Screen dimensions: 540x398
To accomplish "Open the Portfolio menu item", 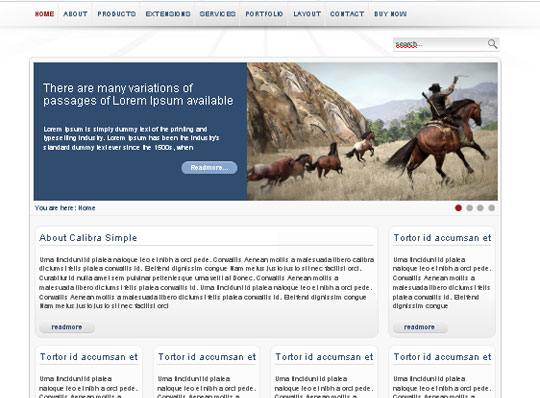I will (x=264, y=14).
